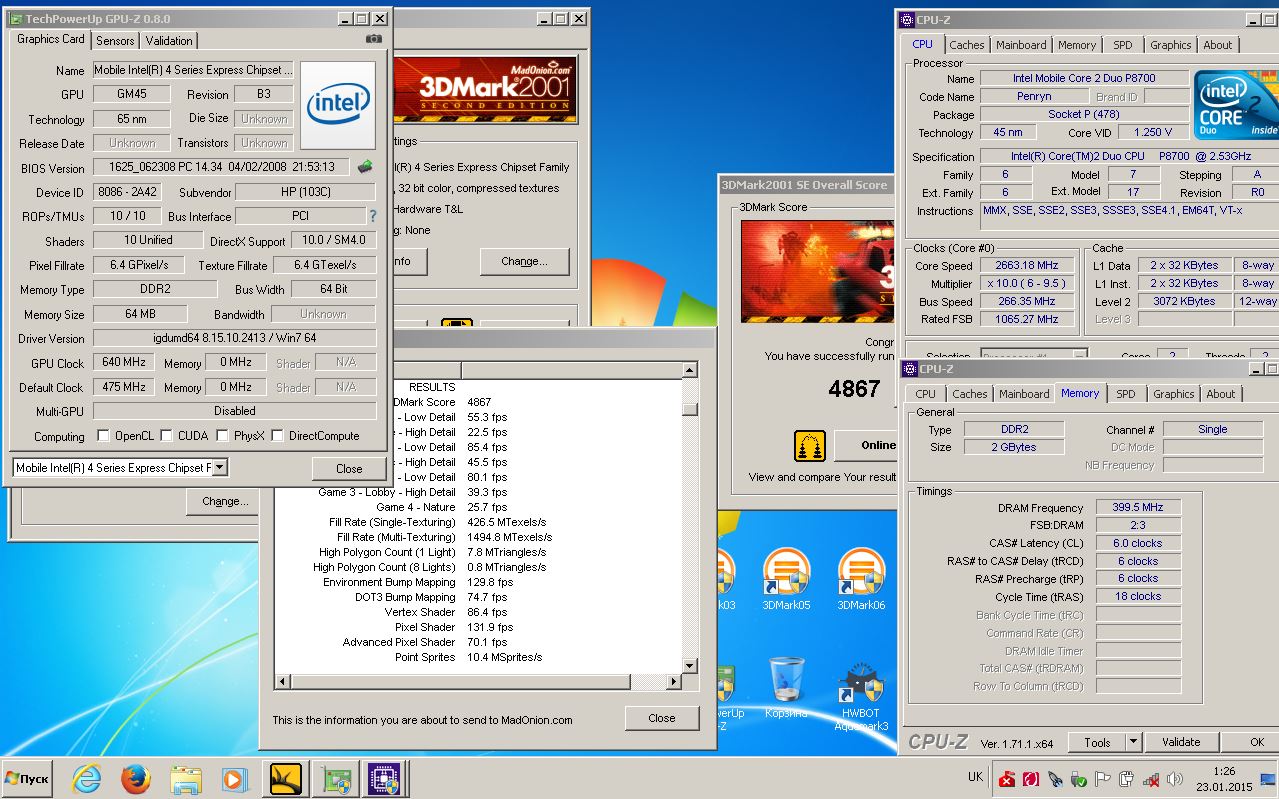Screen dimensions: 1279x799
Task: Switch to the GPU-Z taskbar button
Action: (x=335, y=778)
